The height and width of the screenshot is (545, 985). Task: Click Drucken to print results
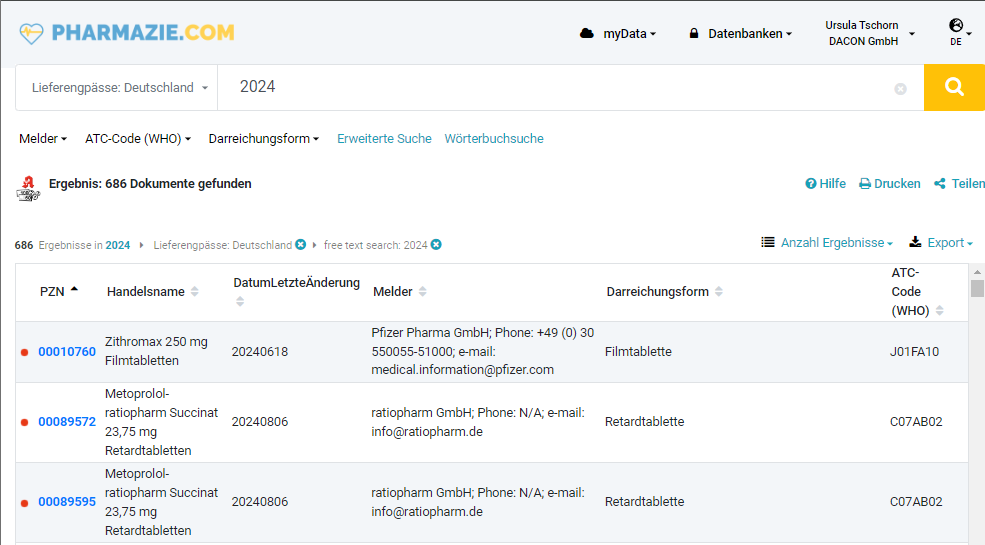[x=890, y=183]
